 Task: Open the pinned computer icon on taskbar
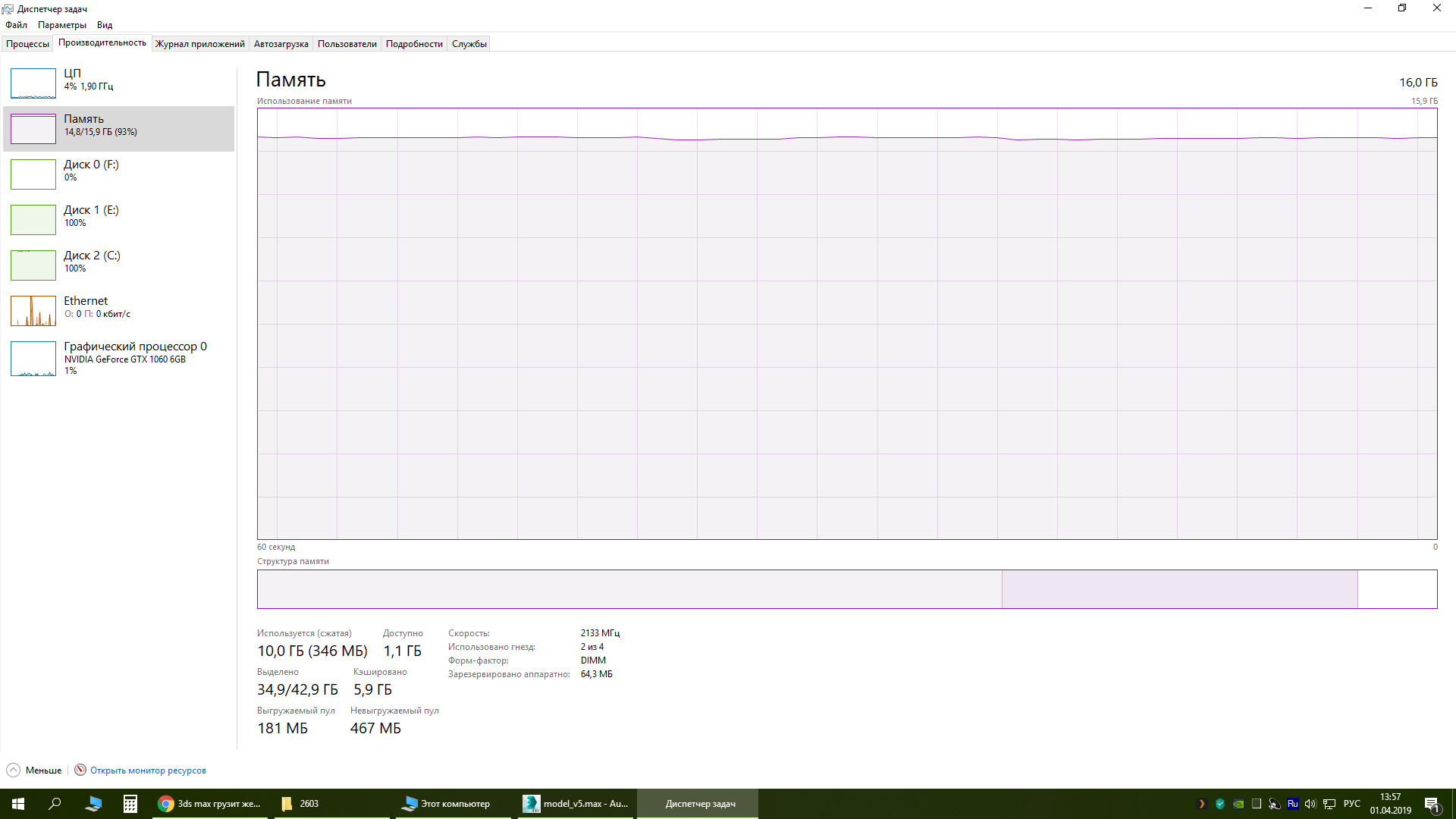[93, 804]
